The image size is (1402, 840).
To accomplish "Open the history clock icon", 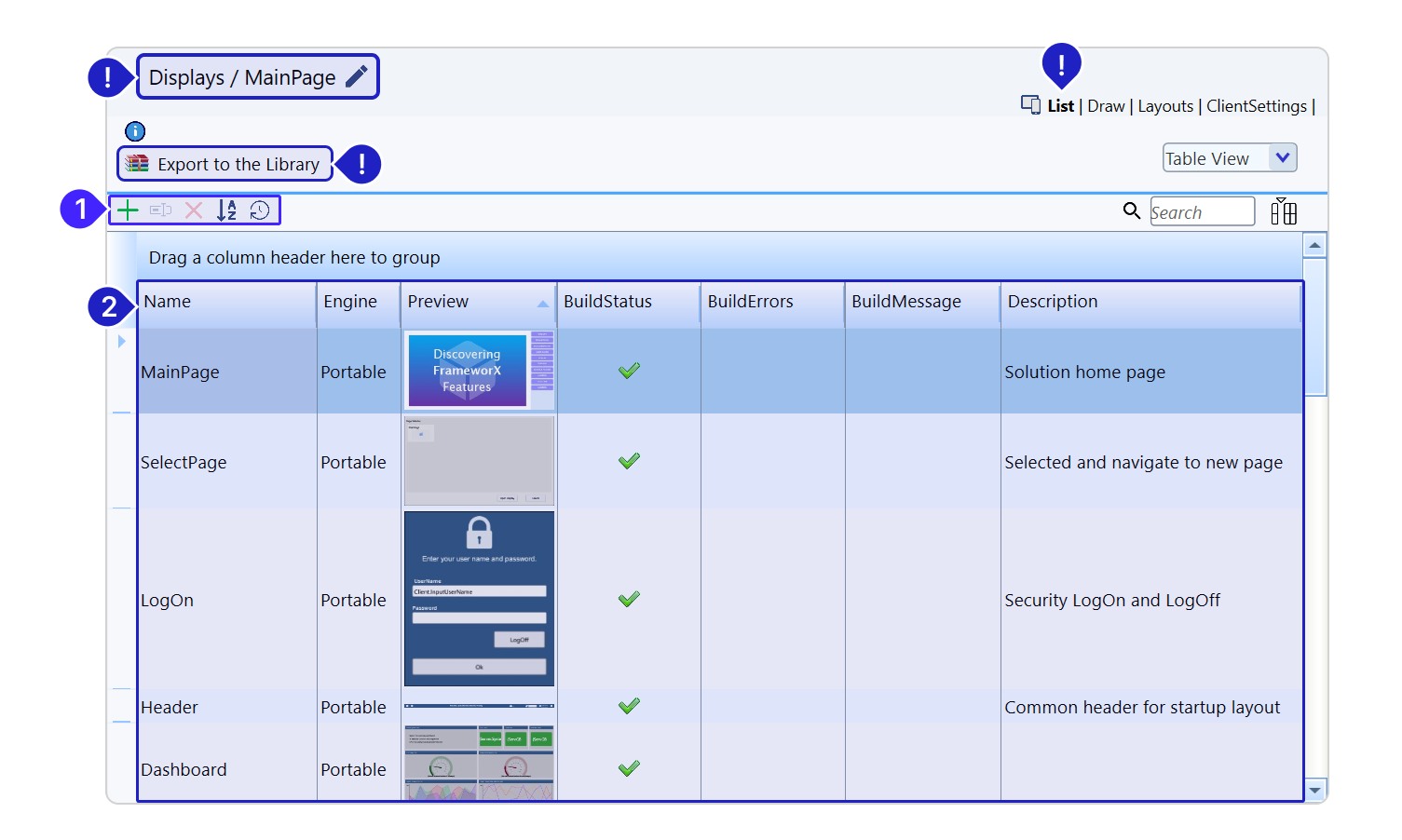I will point(260,210).
